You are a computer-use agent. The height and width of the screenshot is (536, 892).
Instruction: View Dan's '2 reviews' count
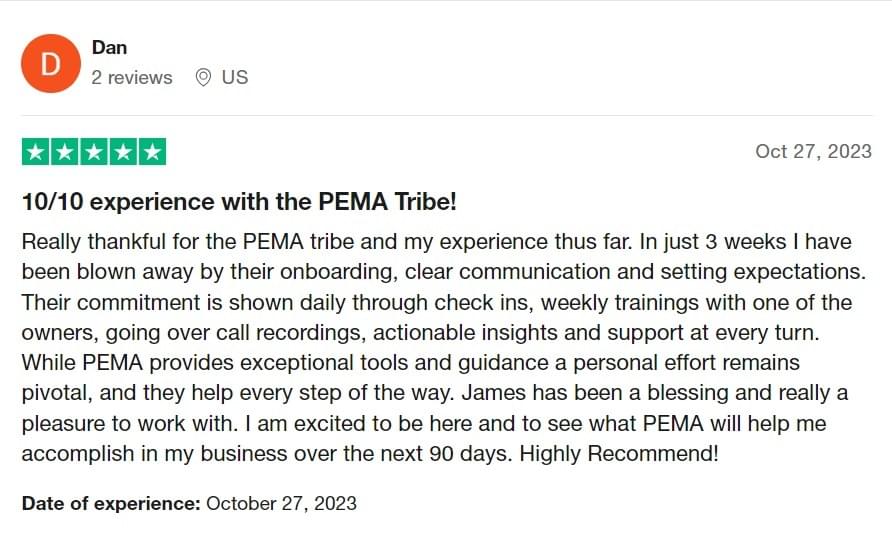[x=132, y=77]
